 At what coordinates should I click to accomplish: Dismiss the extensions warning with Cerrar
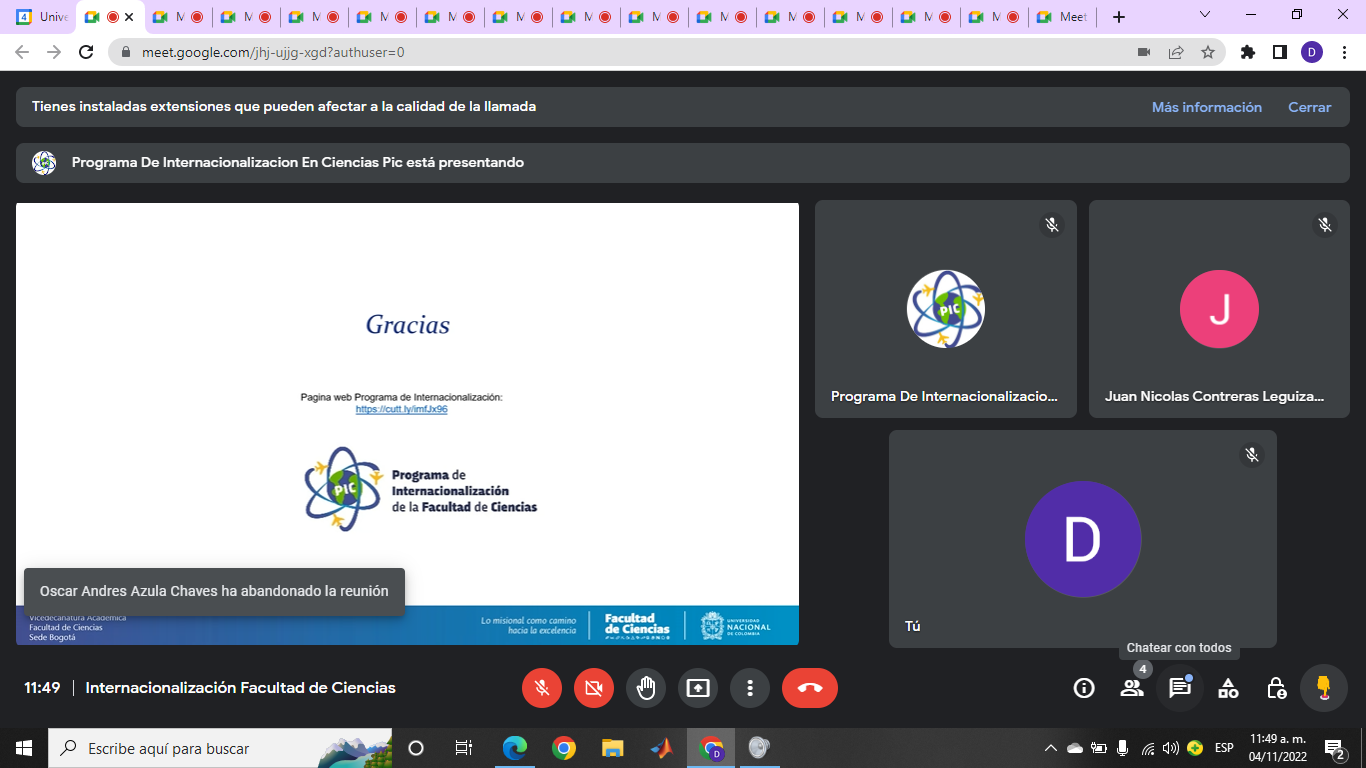click(1309, 107)
